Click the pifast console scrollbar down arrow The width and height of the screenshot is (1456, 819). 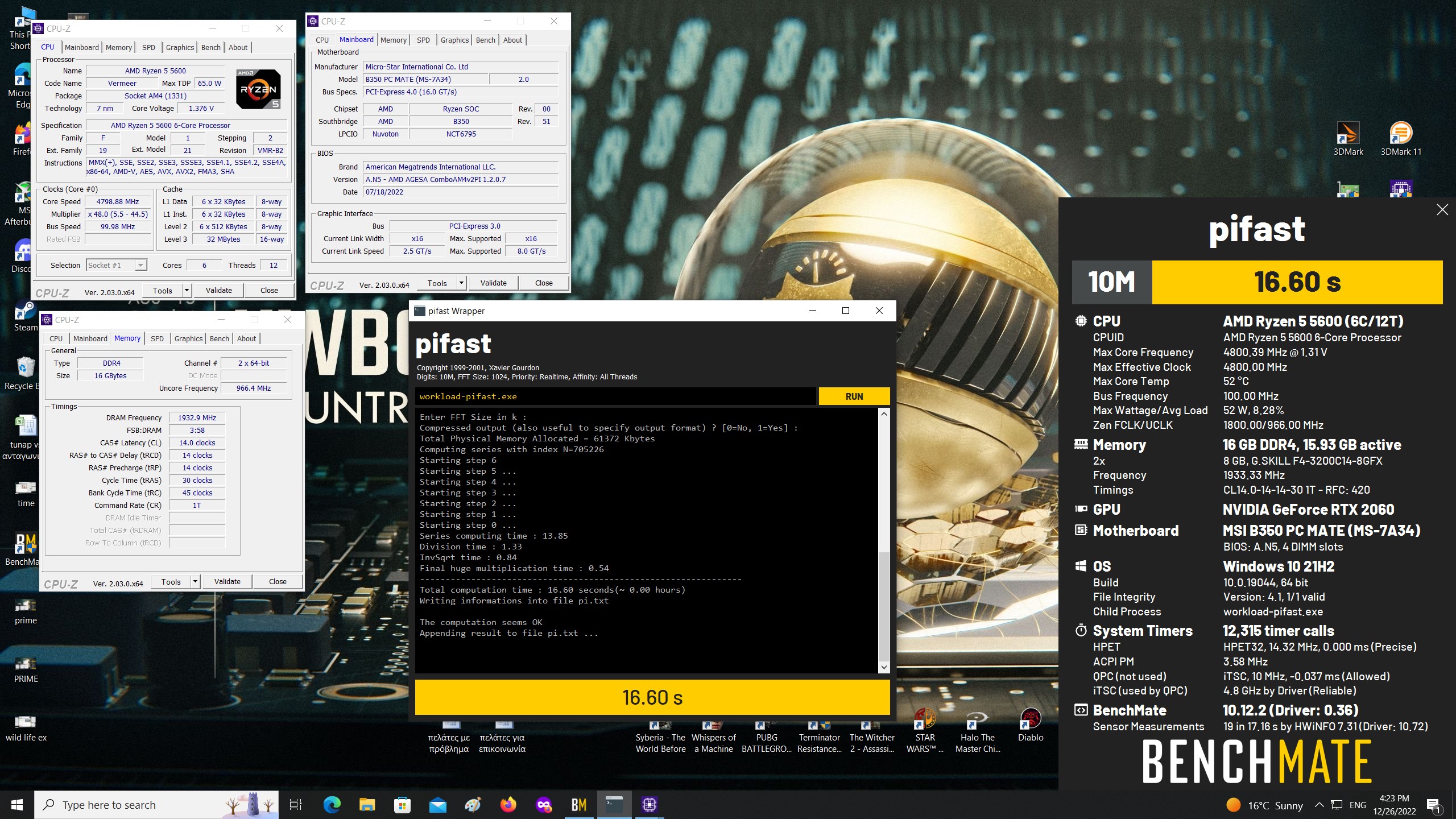pos(884,667)
